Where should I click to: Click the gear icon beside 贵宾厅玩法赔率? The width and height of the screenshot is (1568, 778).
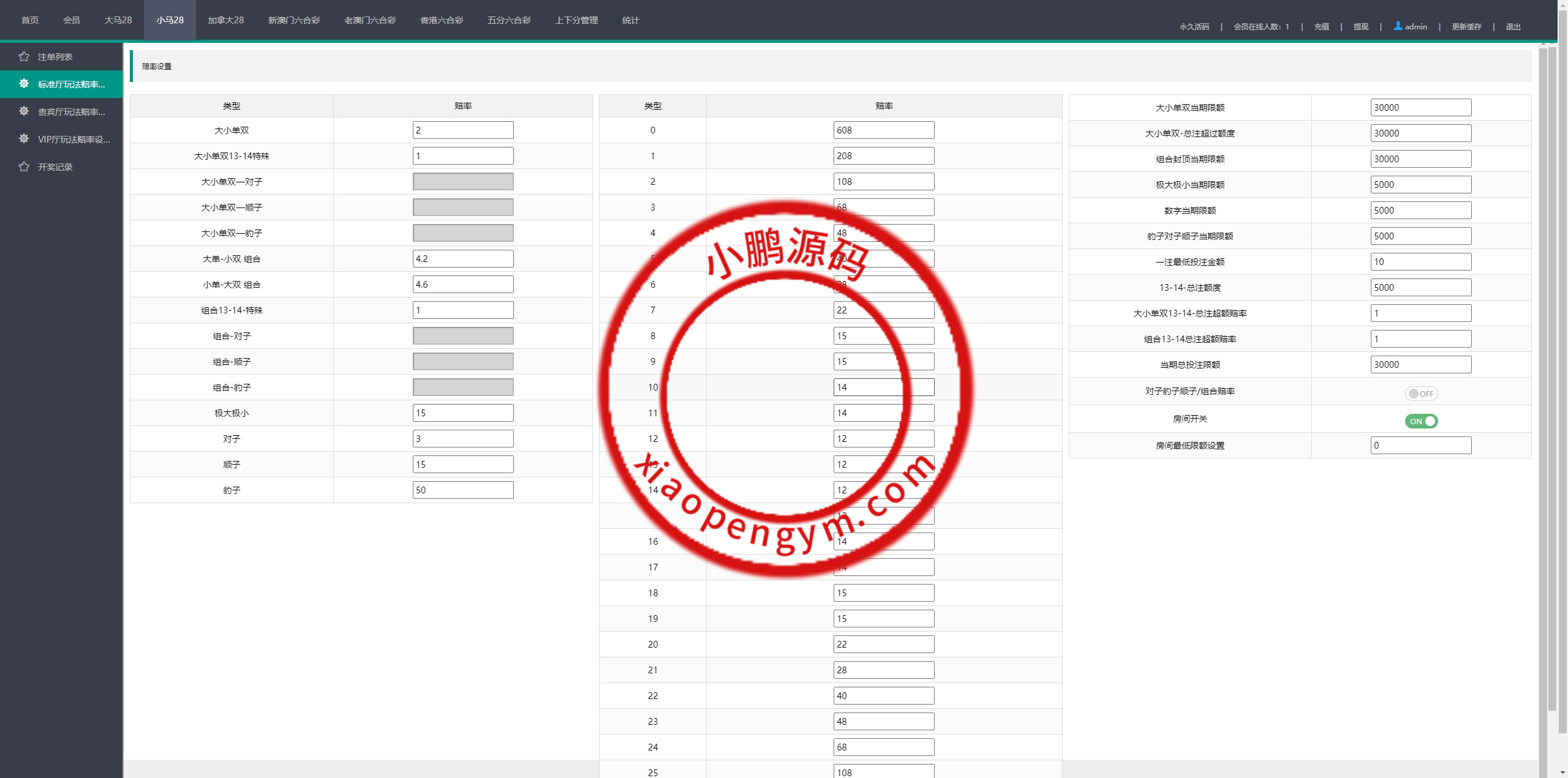tap(24, 111)
